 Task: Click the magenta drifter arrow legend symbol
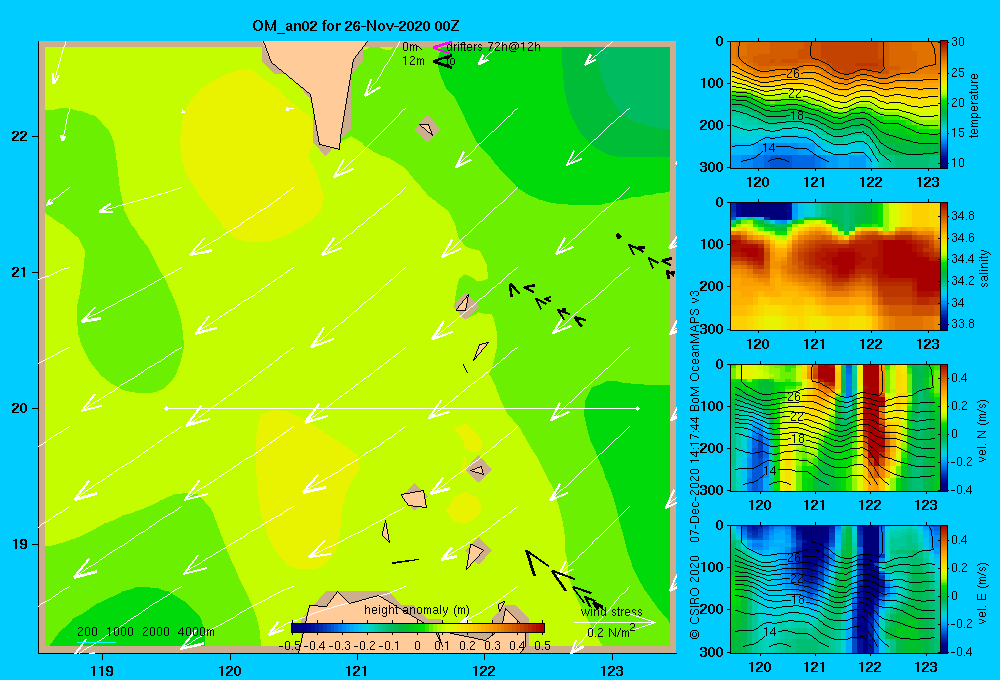point(441,47)
